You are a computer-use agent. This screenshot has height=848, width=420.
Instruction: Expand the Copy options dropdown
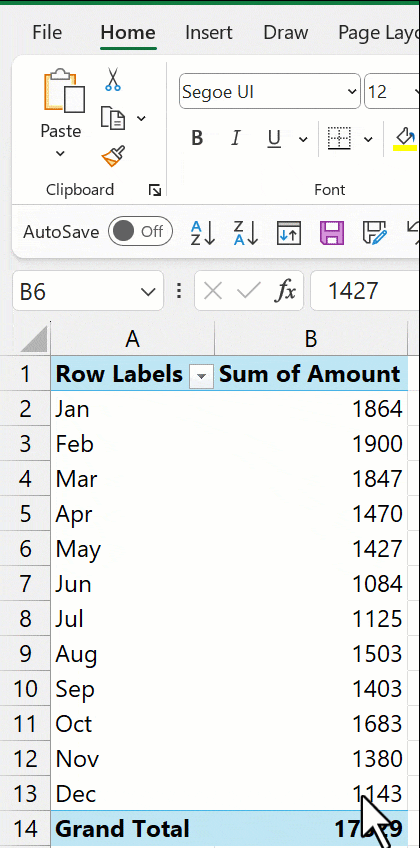(141, 118)
